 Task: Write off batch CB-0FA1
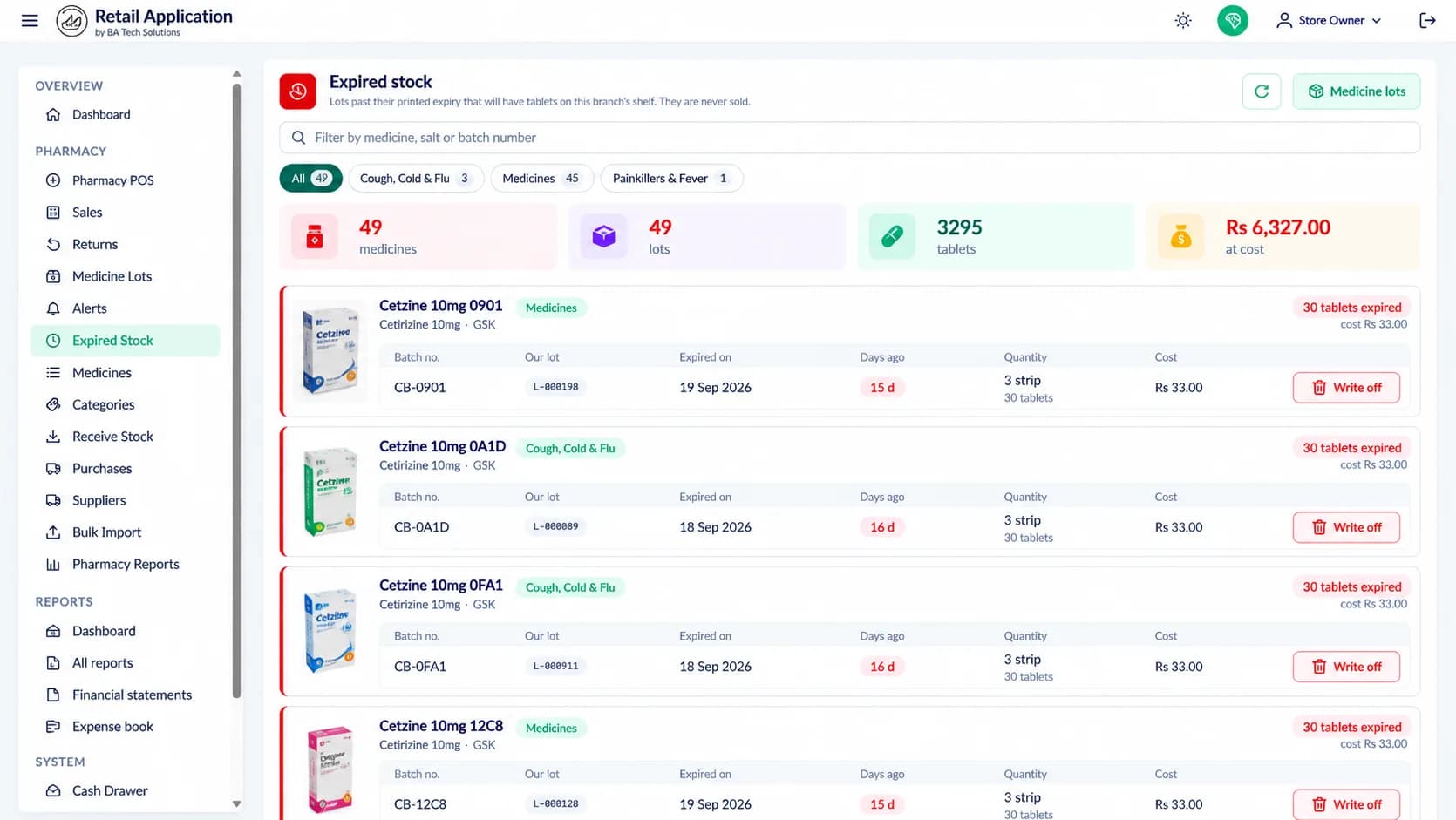click(1346, 667)
